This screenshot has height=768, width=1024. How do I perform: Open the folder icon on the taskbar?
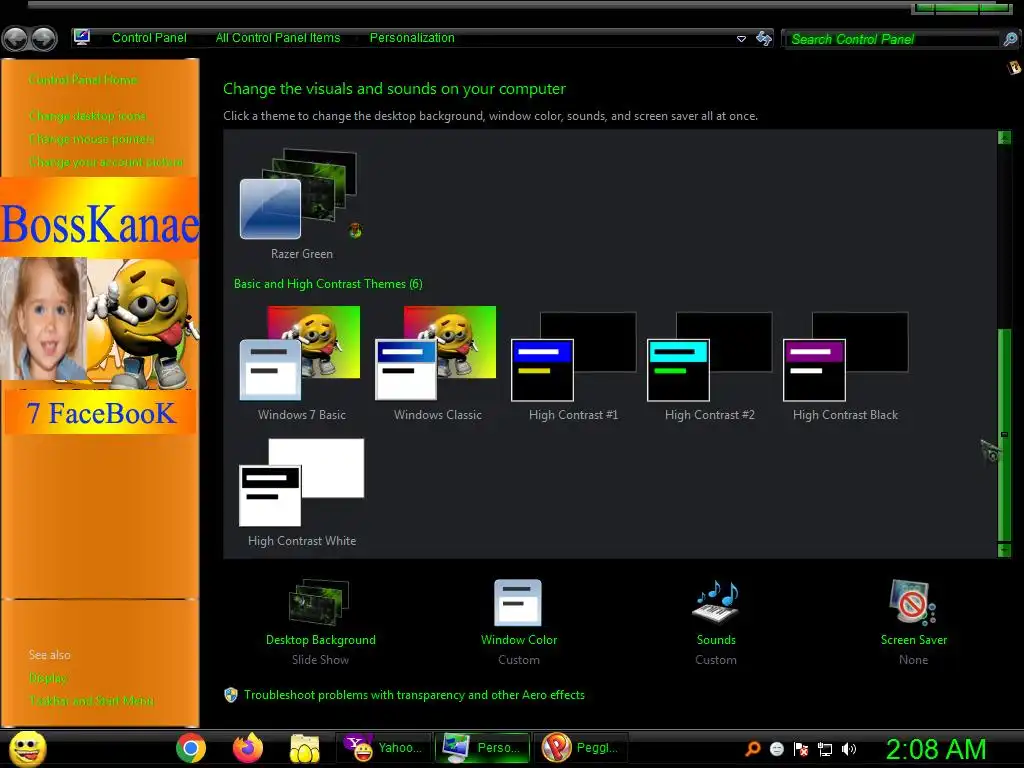tap(305, 748)
